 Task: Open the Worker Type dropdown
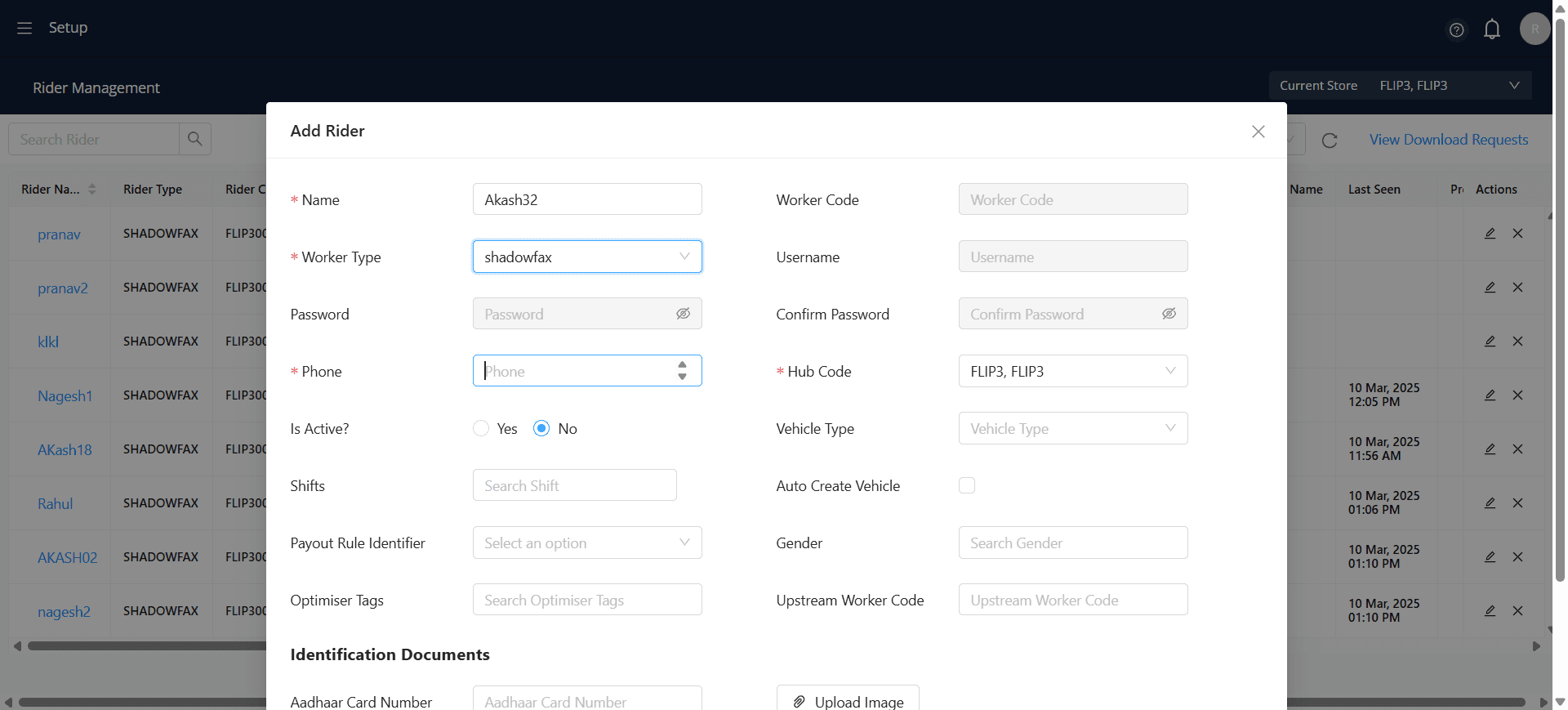tap(587, 257)
